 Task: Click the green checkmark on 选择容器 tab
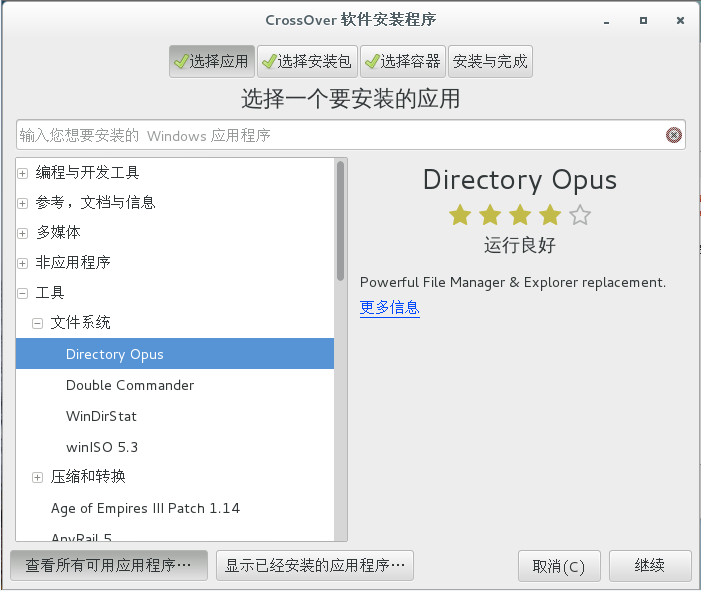(371, 61)
